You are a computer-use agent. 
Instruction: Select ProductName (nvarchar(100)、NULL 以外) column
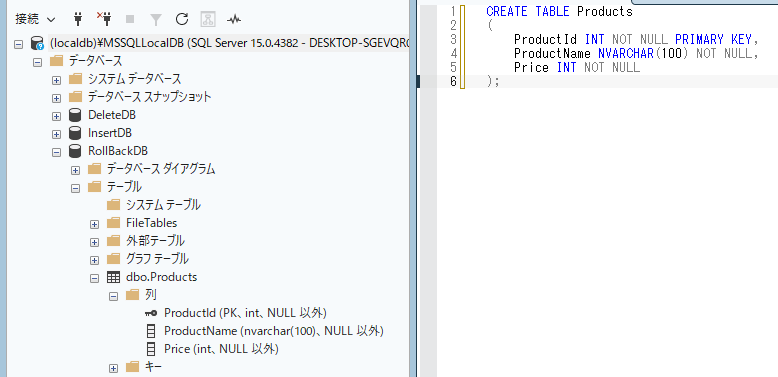coord(274,331)
